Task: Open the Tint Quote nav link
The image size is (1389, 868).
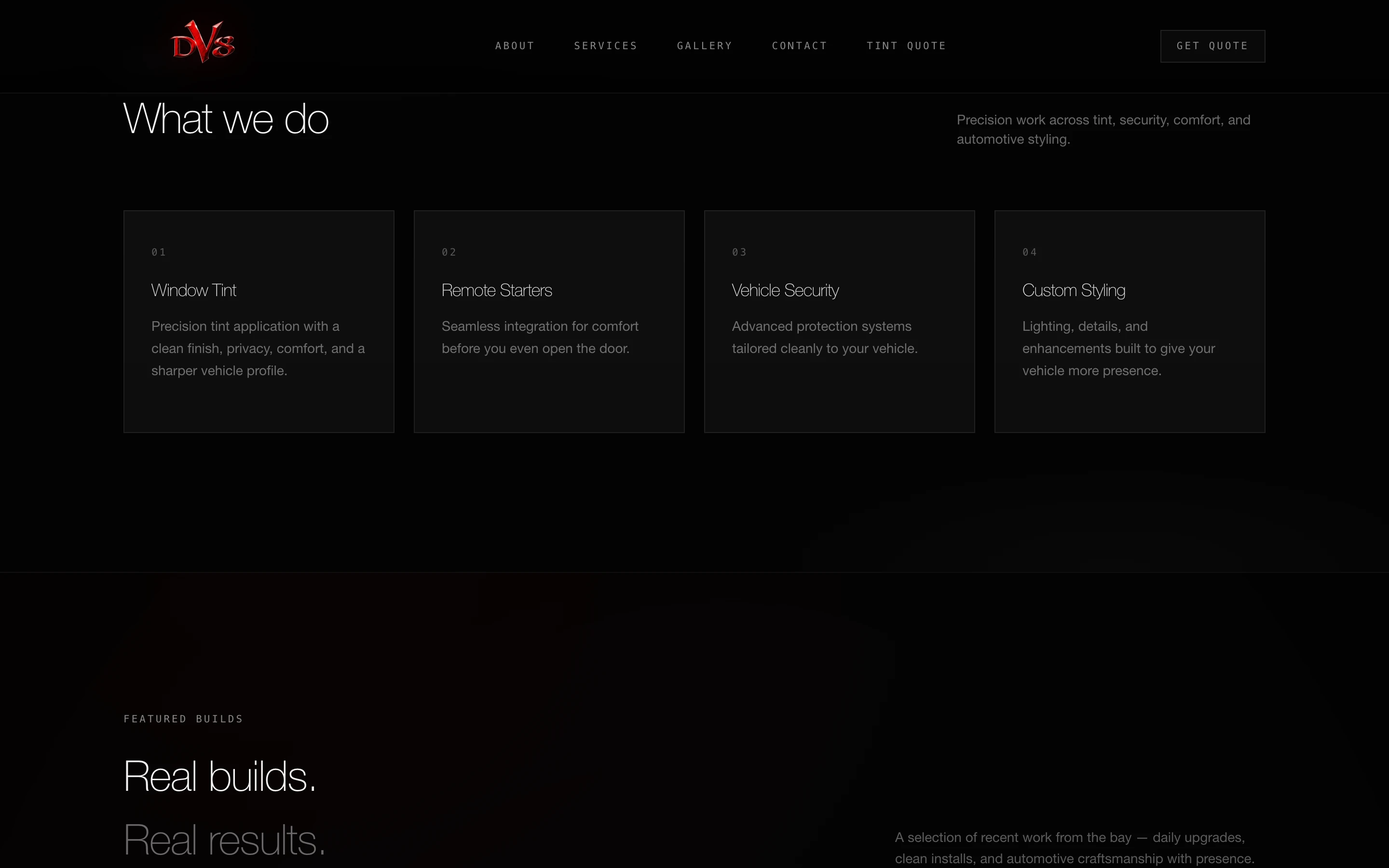Action: 906,46
